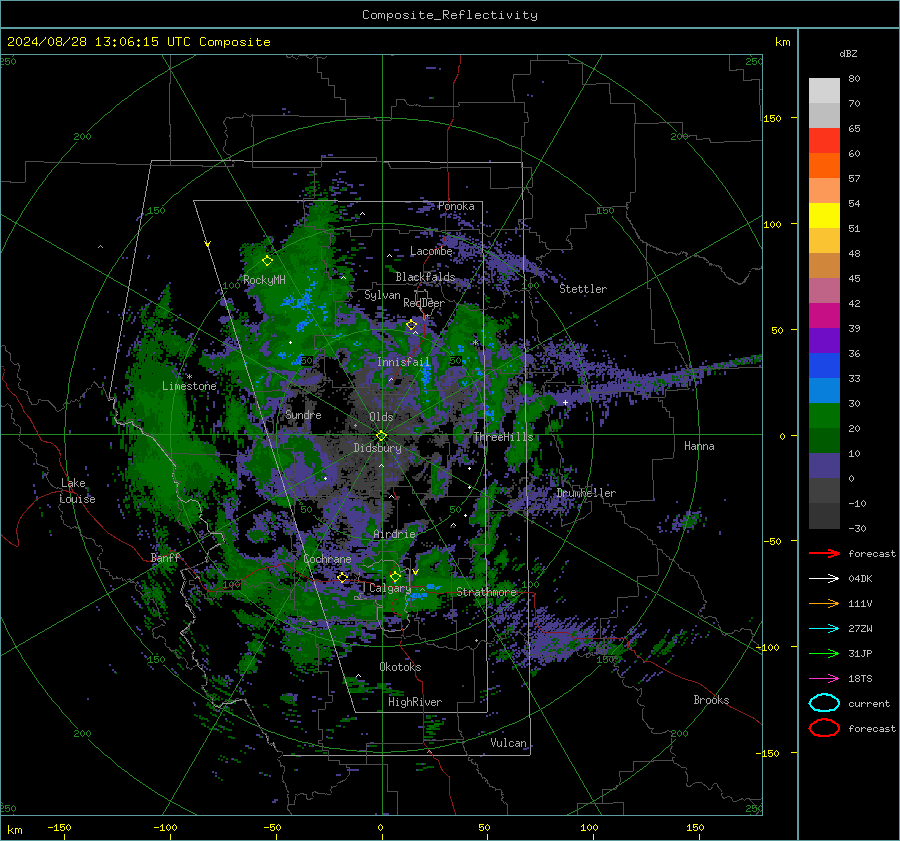This screenshot has width=900, height=841.
Task: Click the yellow diamond marker above RockyMH
Action: coord(267,261)
